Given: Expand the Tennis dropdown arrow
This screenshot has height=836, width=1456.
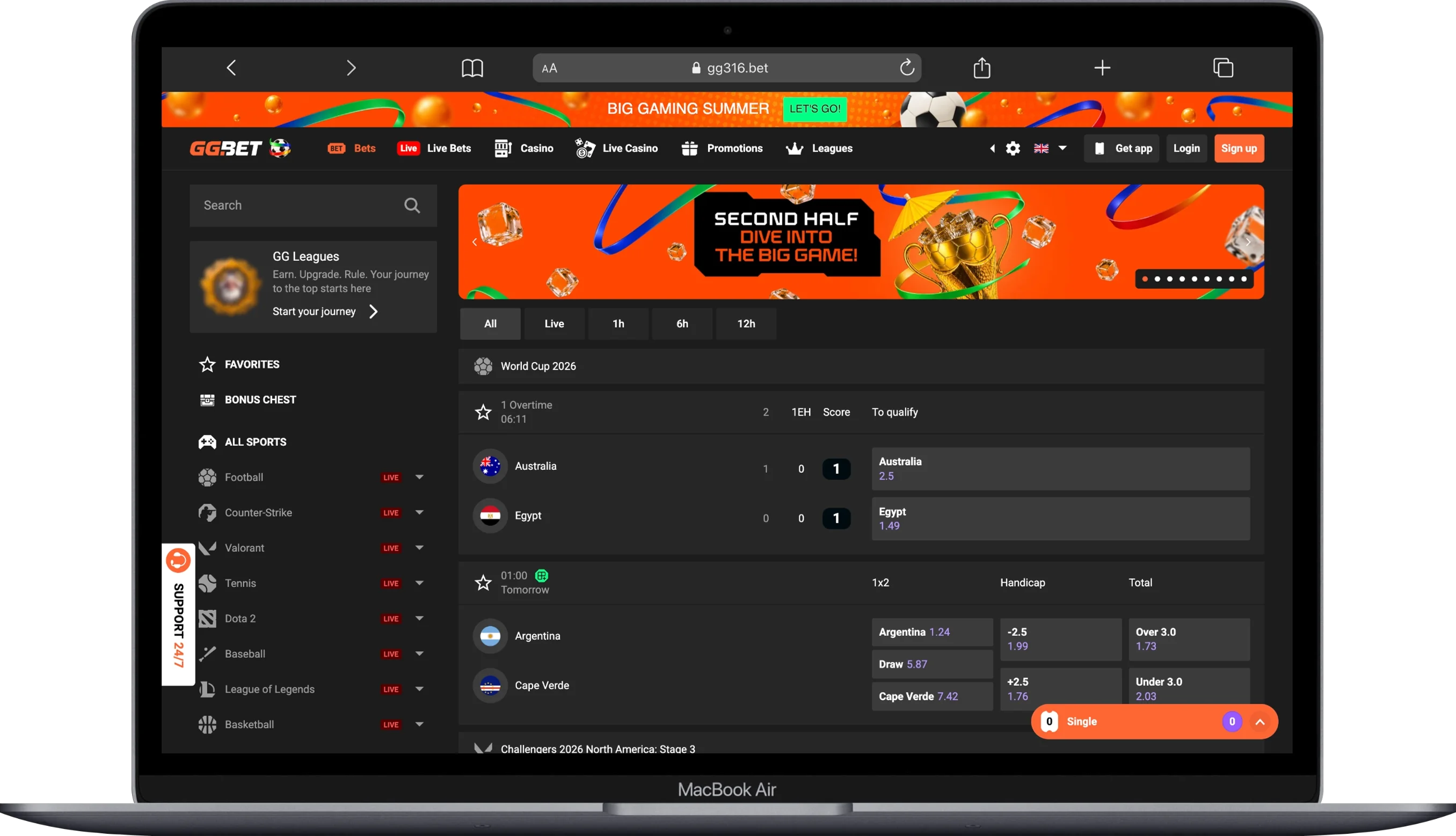Looking at the screenshot, I should tap(419, 583).
